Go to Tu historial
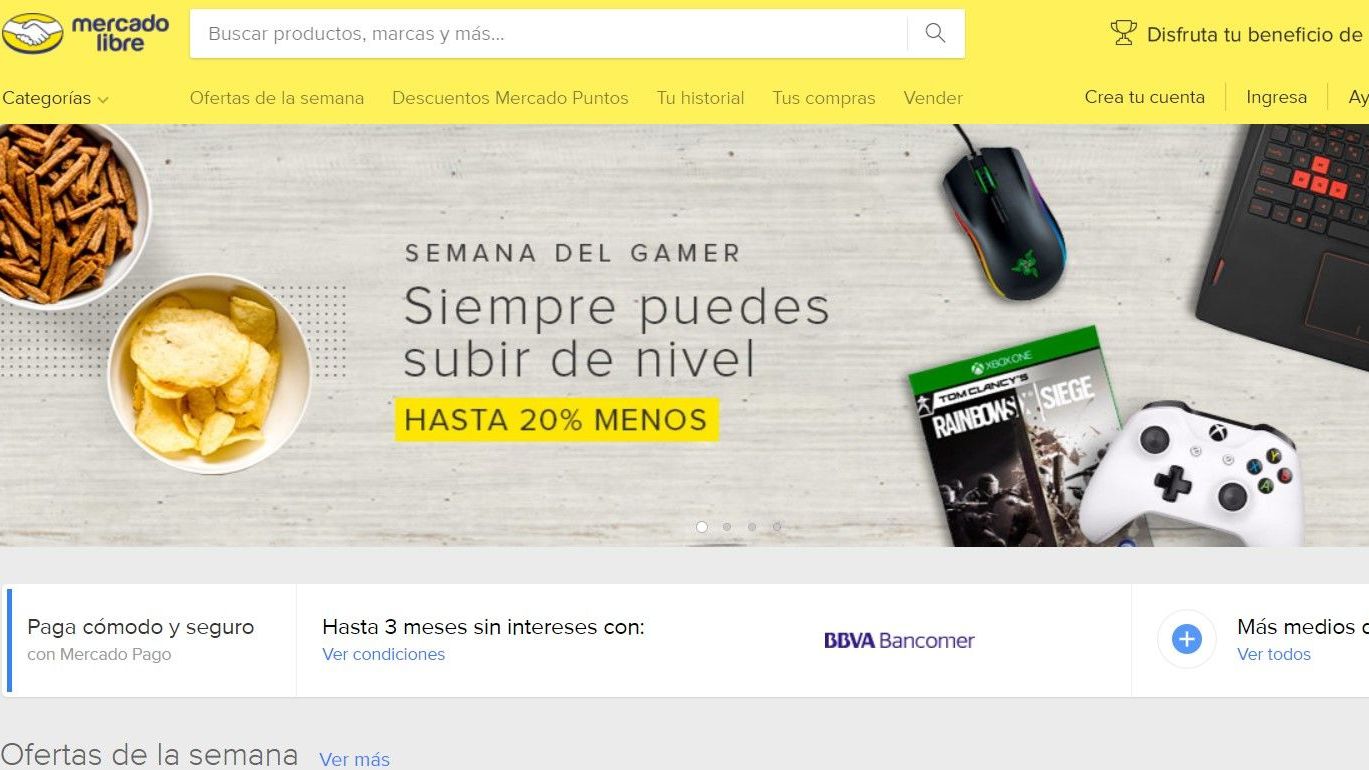The width and height of the screenshot is (1369, 770). click(700, 98)
